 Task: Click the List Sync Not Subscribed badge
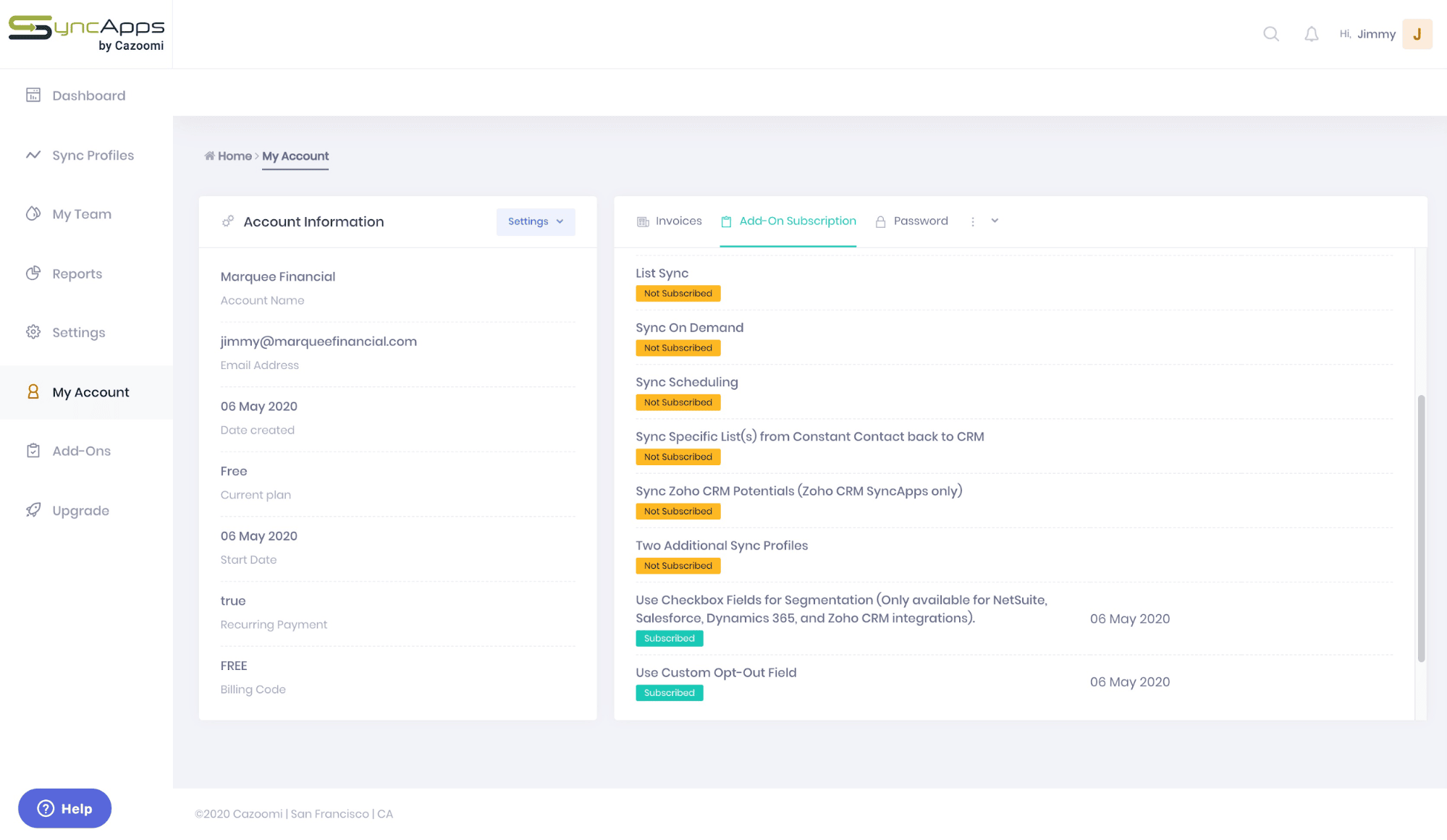[678, 293]
